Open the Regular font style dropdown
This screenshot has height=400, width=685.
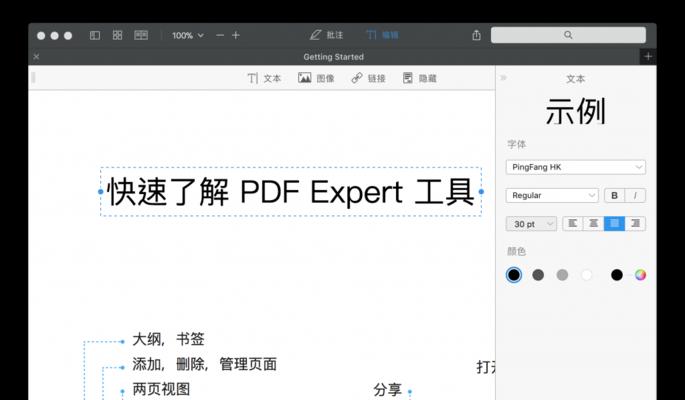tap(552, 195)
